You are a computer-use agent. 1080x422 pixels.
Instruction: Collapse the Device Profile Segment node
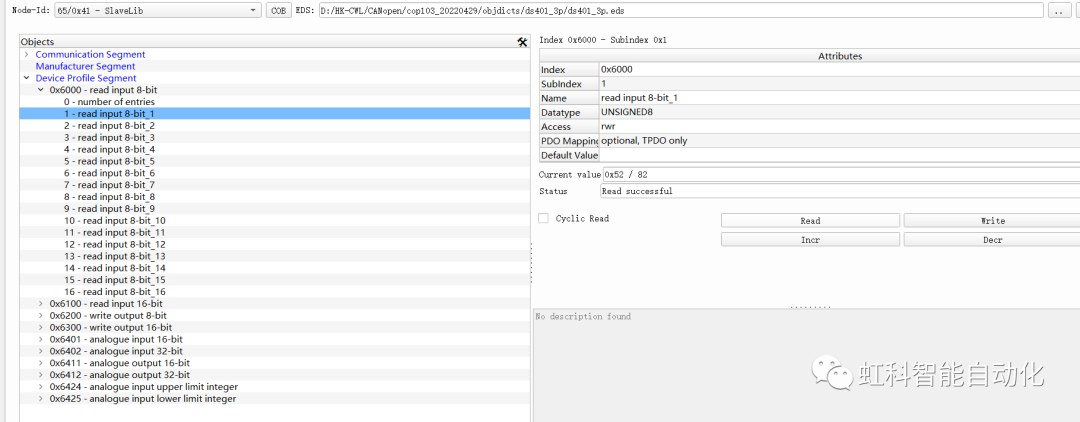(27, 78)
